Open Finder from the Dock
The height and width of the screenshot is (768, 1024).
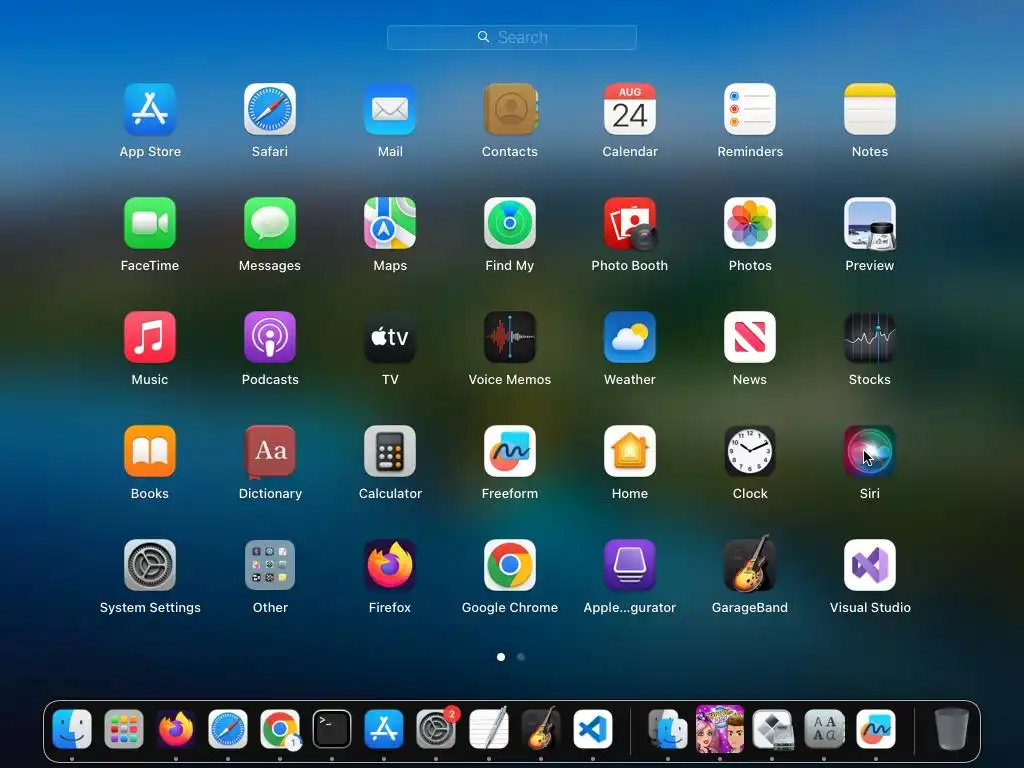point(72,729)
